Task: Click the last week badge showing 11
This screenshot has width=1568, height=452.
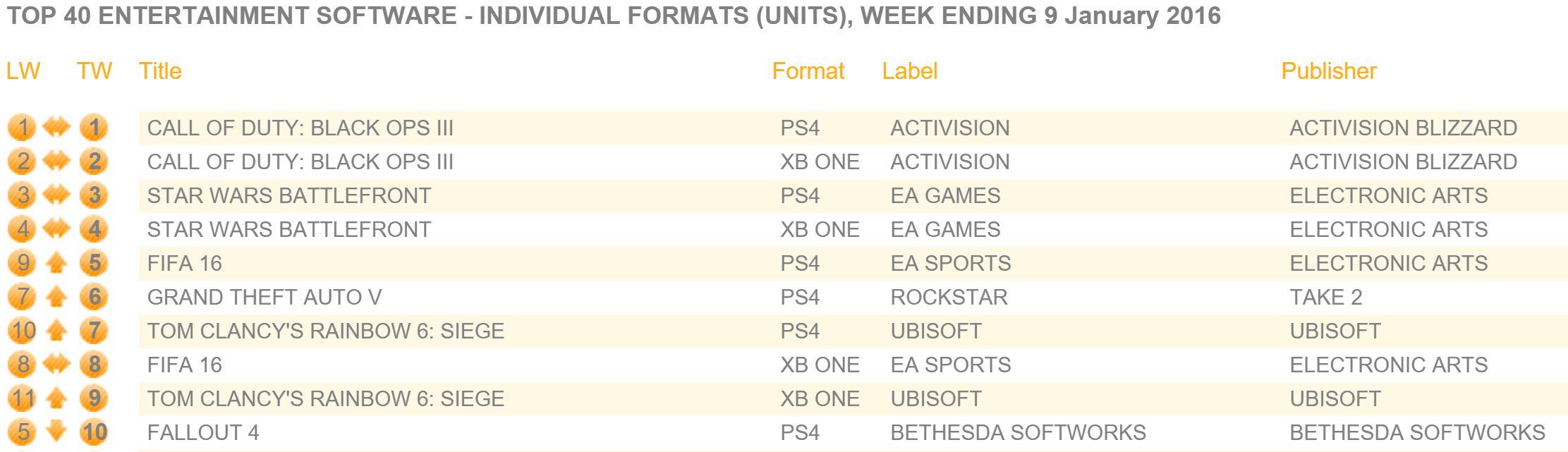Action: (x=23, y=399)
